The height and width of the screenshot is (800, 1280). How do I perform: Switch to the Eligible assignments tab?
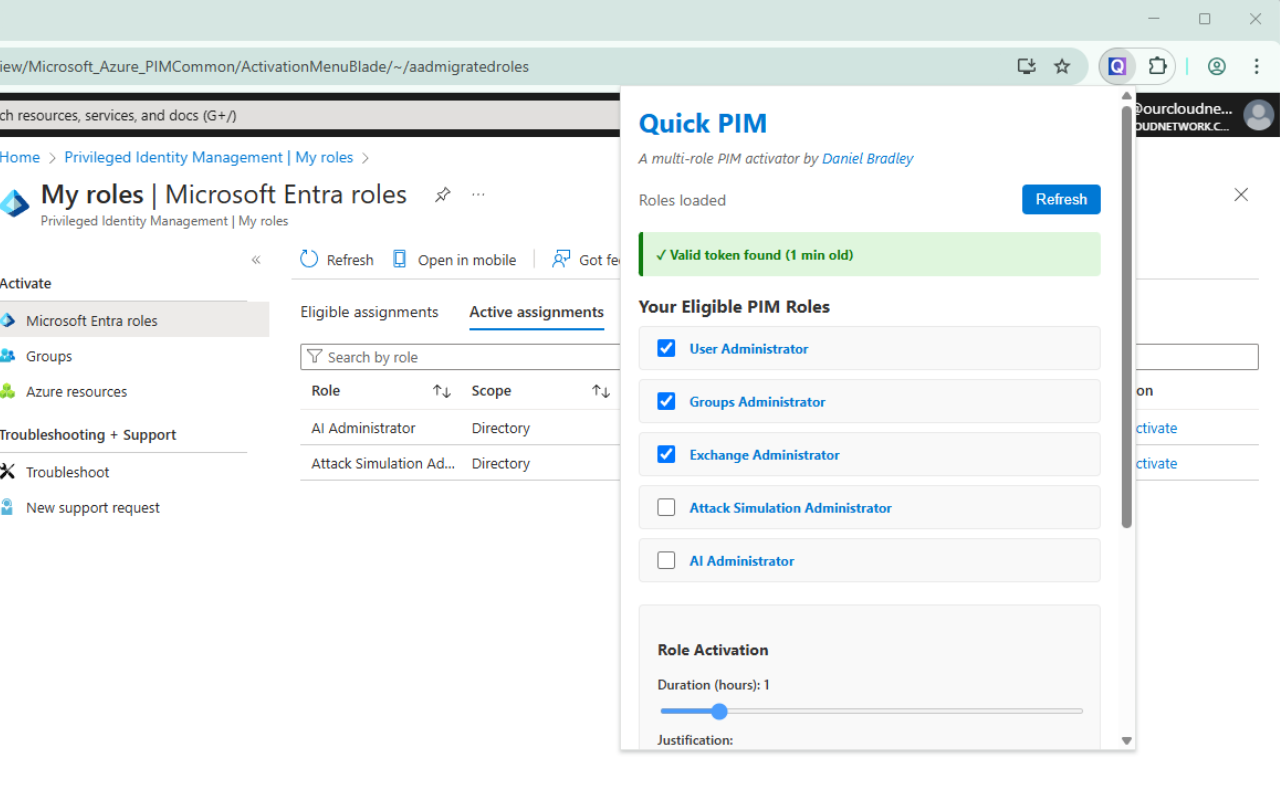point(369,312)
